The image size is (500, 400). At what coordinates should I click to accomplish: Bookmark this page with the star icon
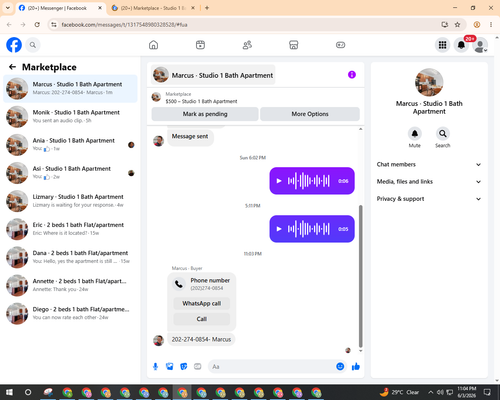[457, 25]
